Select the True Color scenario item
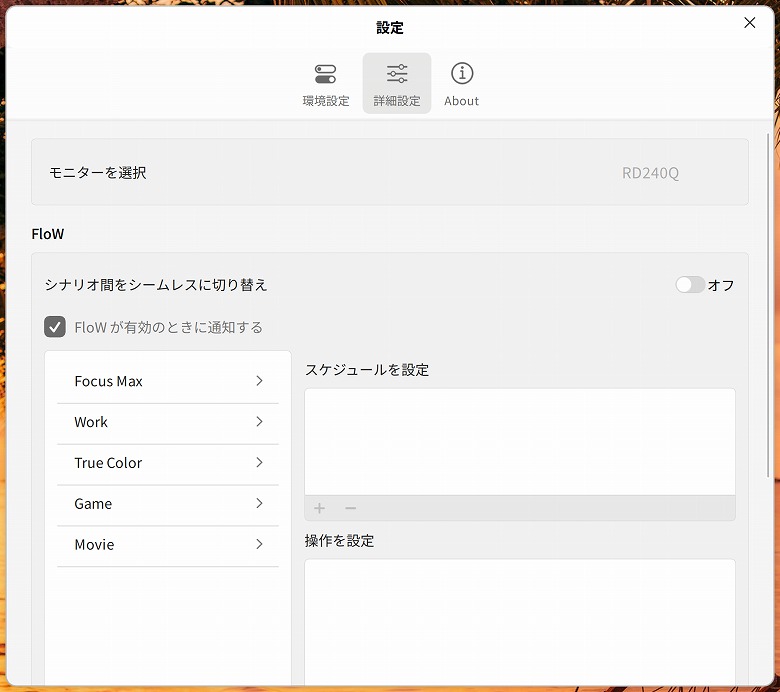 [108, 463]
